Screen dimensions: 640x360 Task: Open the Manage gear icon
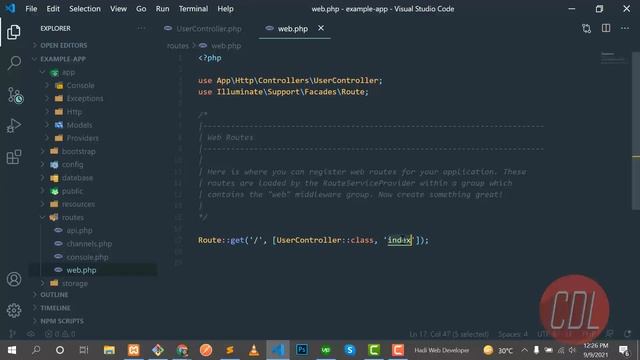14,311
